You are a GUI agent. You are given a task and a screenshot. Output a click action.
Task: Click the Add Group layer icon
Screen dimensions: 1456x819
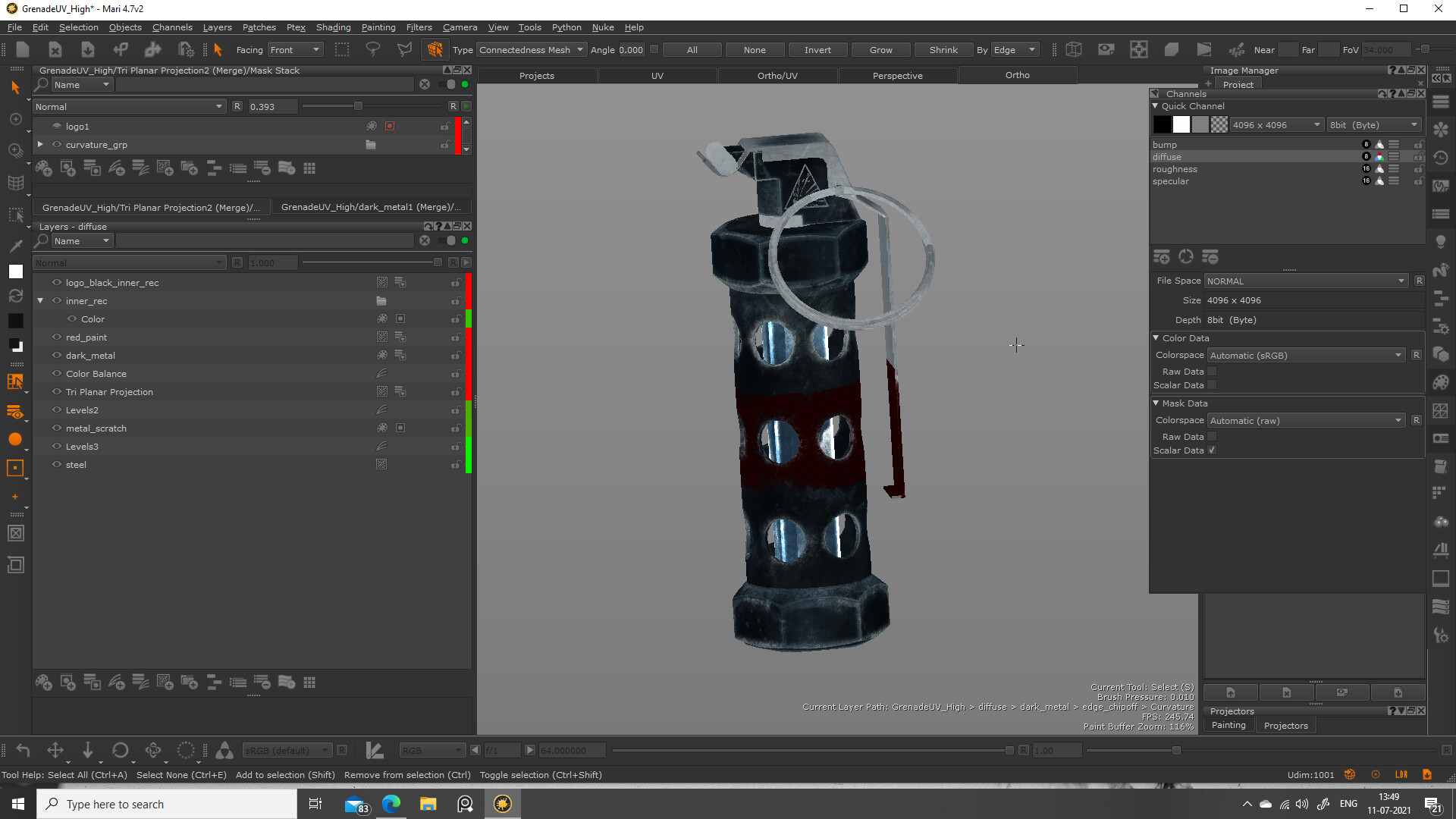click(x=190, y=682)
